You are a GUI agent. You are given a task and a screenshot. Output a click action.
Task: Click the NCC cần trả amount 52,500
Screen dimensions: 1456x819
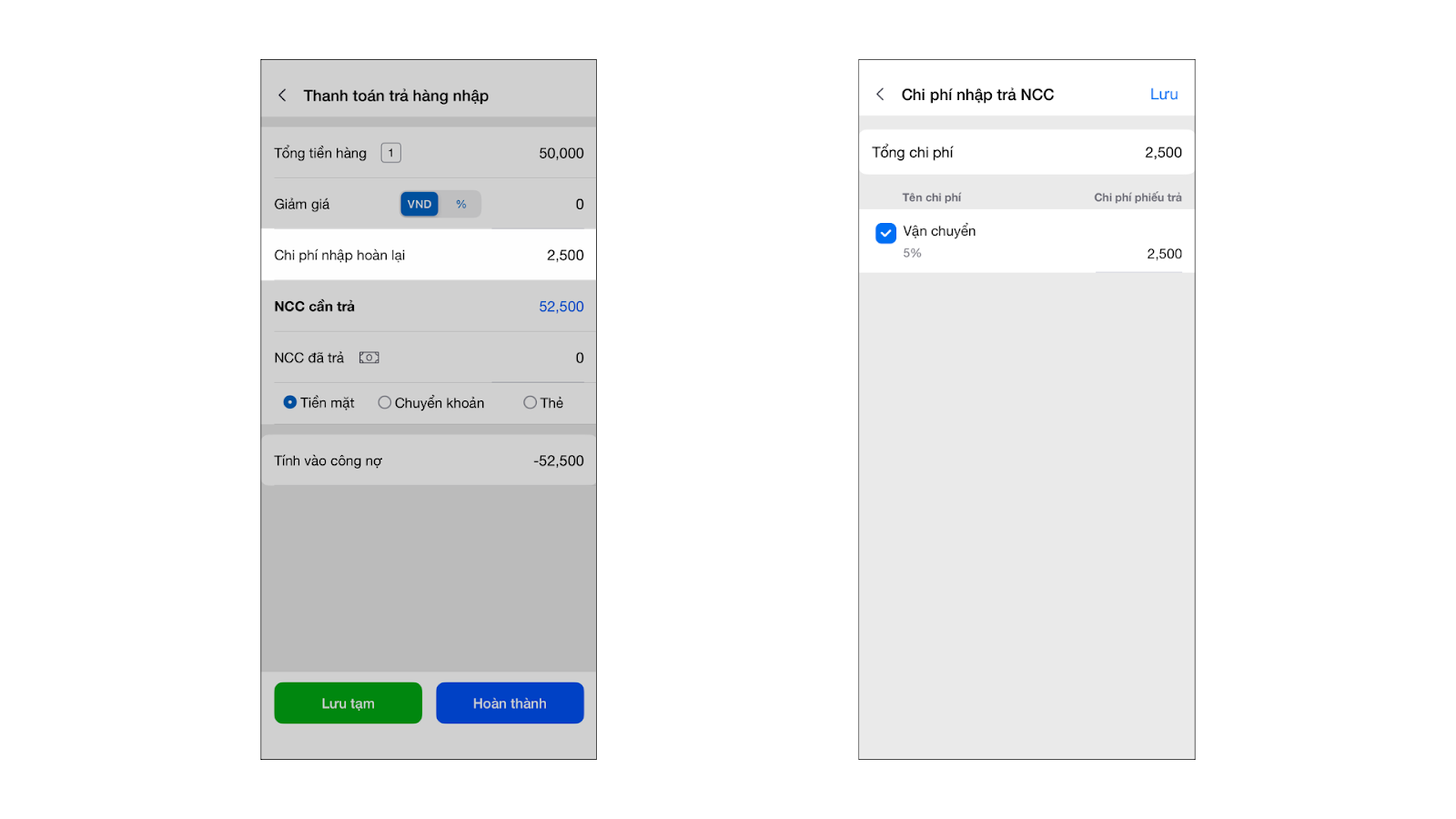[561, 307]
